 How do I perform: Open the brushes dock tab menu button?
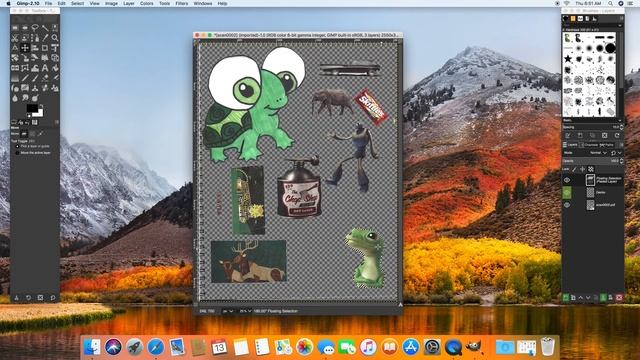coord(622,18)
